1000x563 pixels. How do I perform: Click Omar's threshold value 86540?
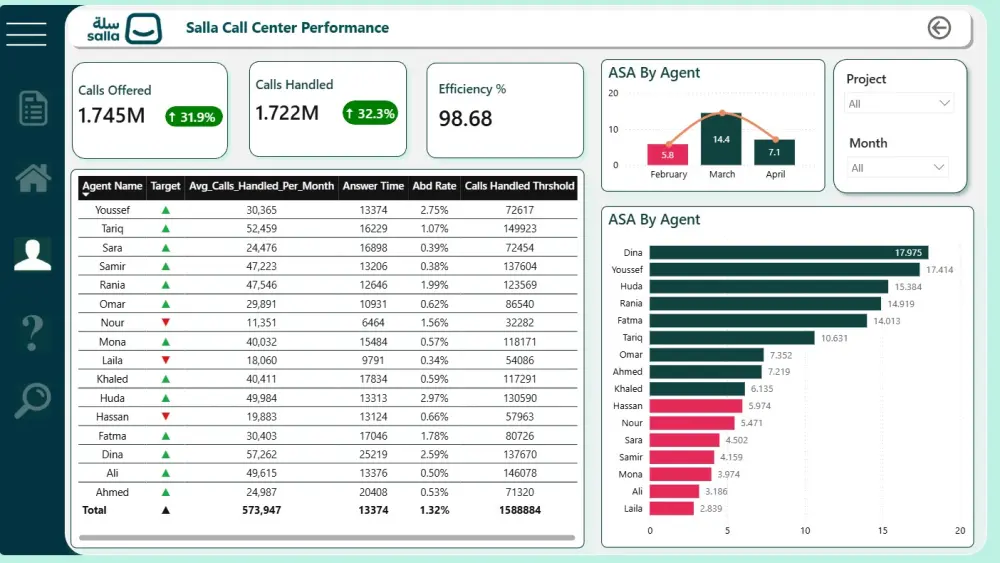tap(520, 304)
